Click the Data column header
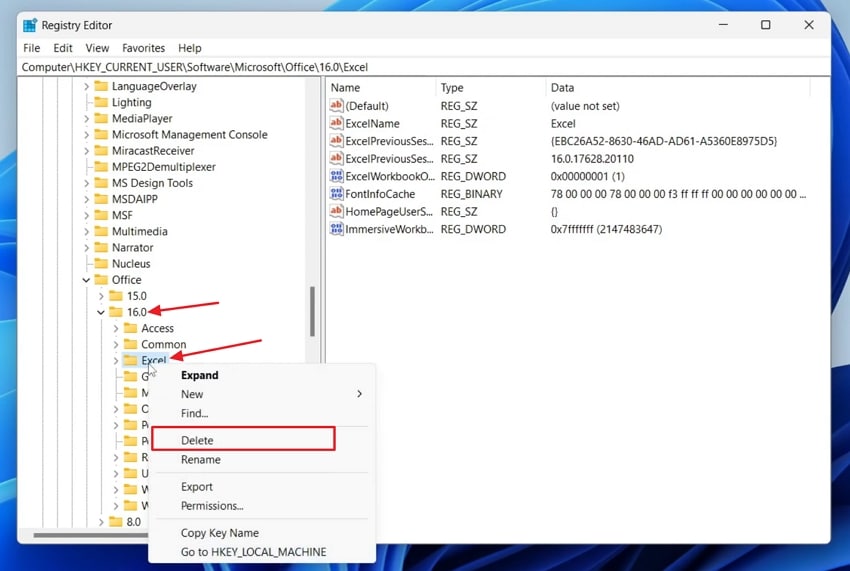The height and width of the screenshot is (571, 850). coord(678,87)
